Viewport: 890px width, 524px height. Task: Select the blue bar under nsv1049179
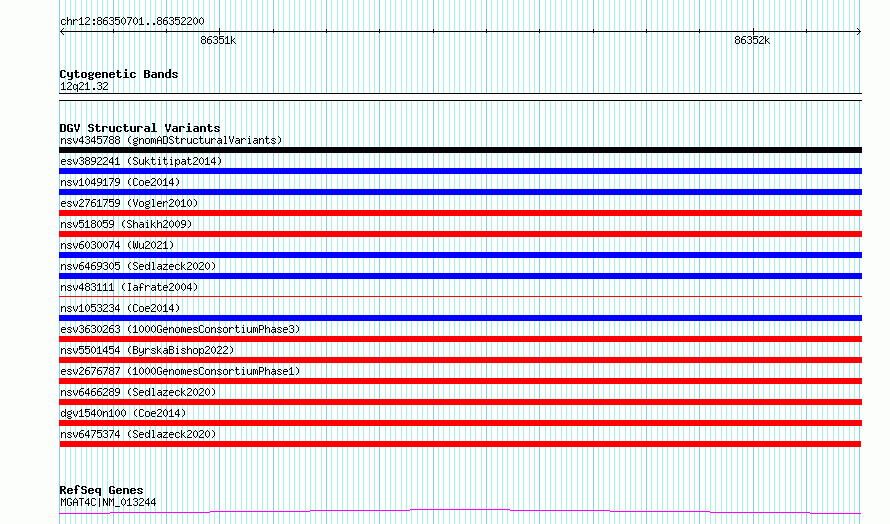click(460, 192)
